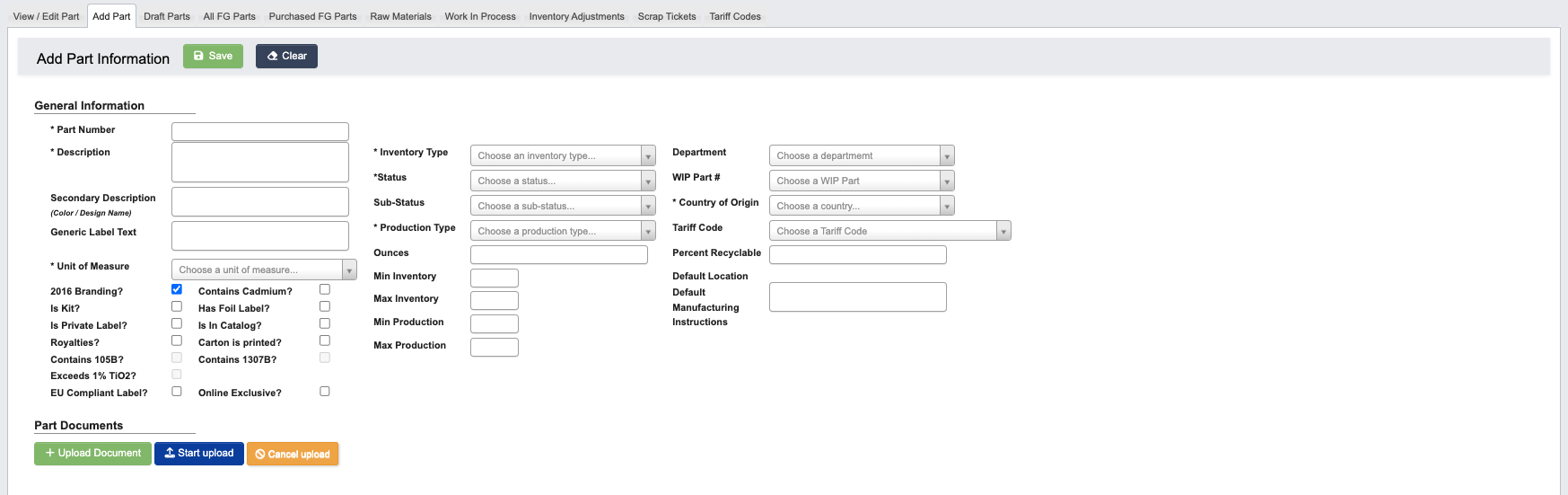This screenshot has width=1568, height=495.
Task: Click the Upload Document button
Action: point(92,454)
